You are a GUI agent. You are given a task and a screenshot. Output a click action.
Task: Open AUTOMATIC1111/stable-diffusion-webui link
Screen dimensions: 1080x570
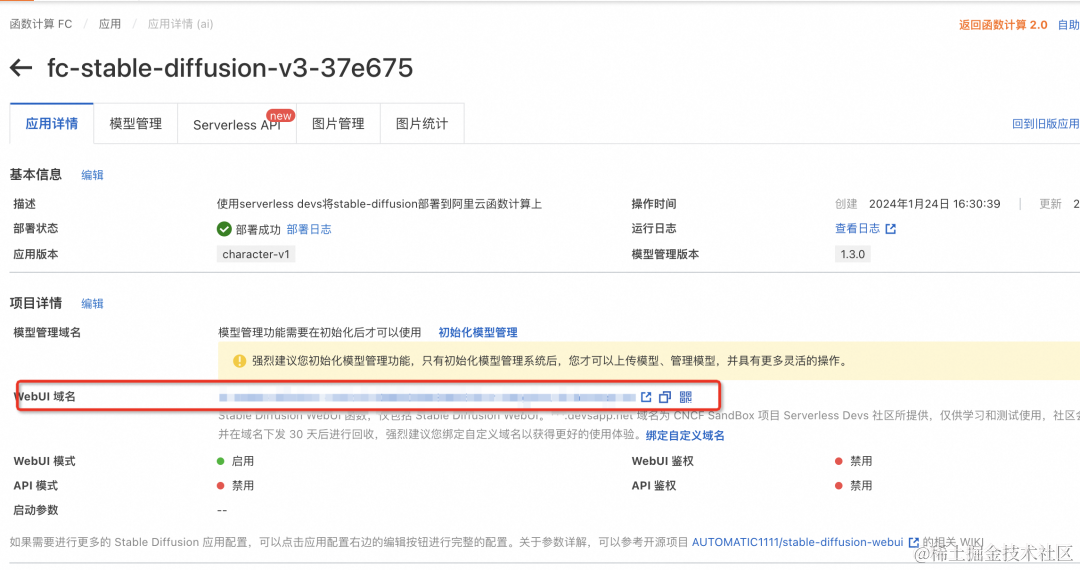click(797, 542)
